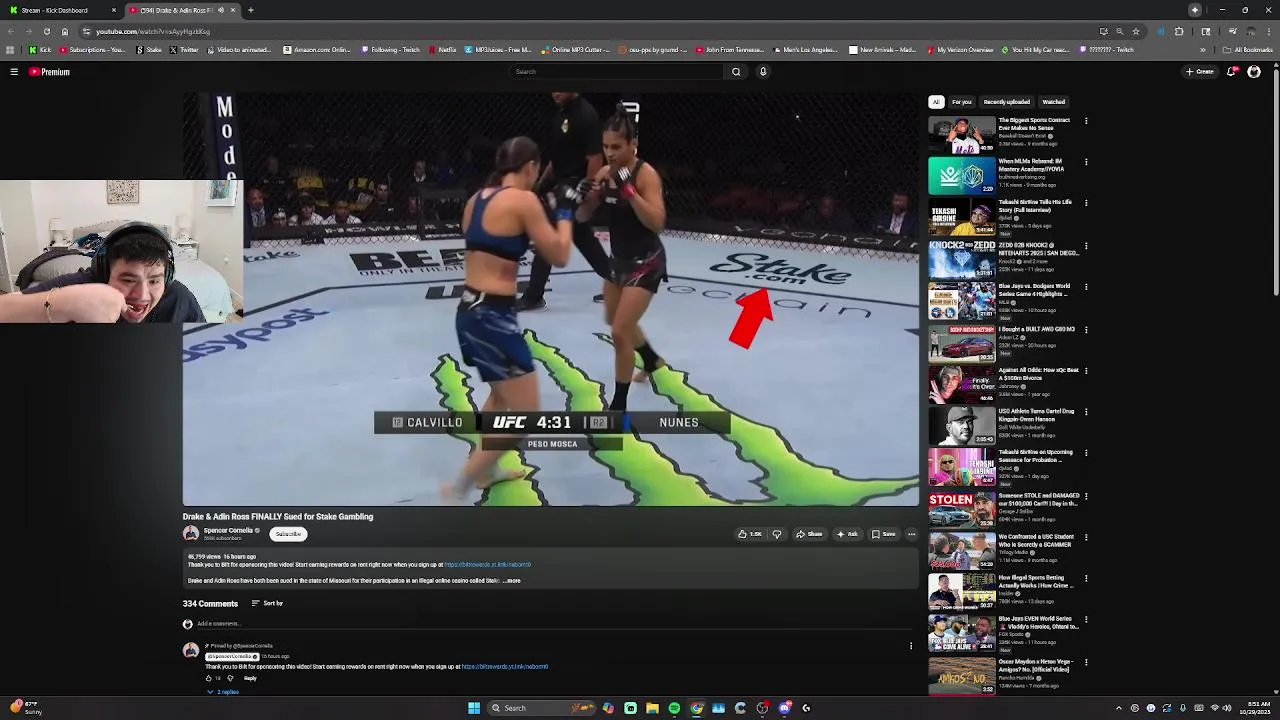Subscribe to Spencer Cornelia channel

pos(288,534)
